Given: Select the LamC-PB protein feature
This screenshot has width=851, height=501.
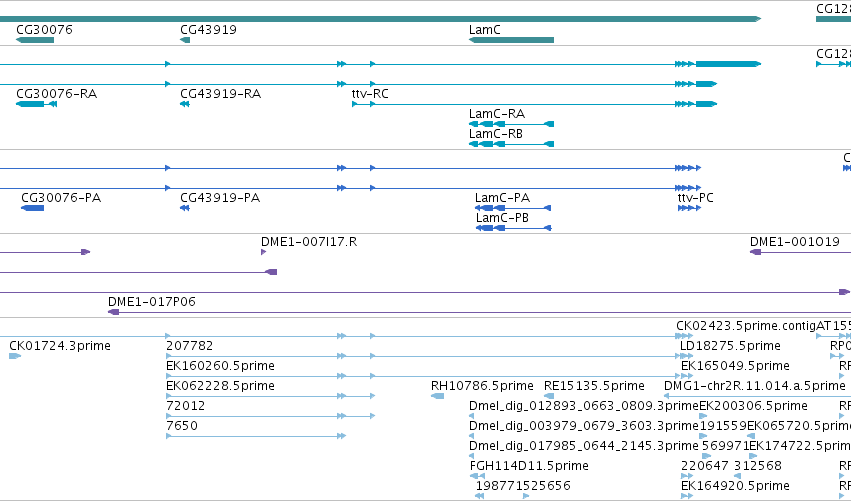Looking at the screenshot, I should click(x=513, y=228).
